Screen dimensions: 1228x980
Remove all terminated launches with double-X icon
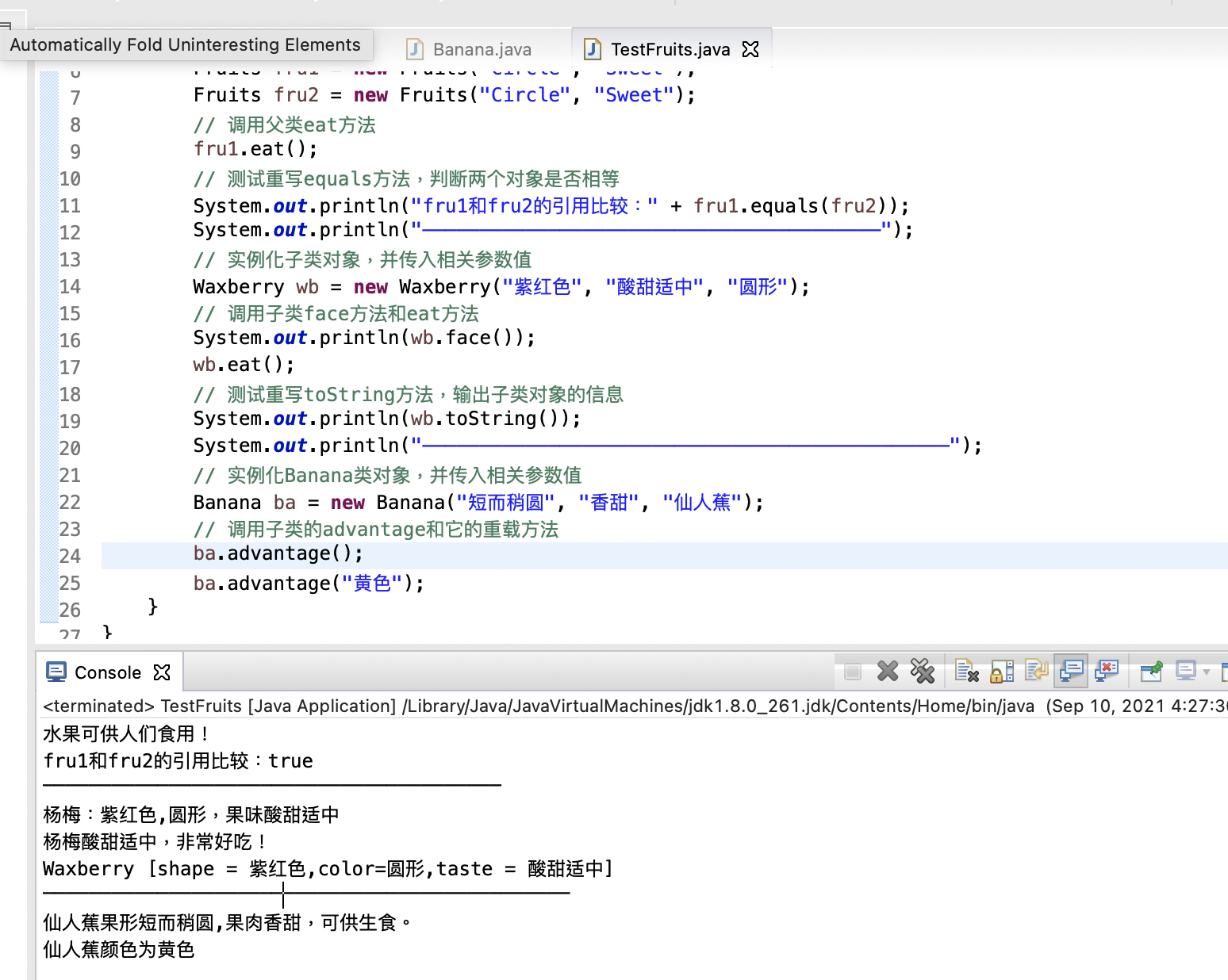(x=923, y=672)
